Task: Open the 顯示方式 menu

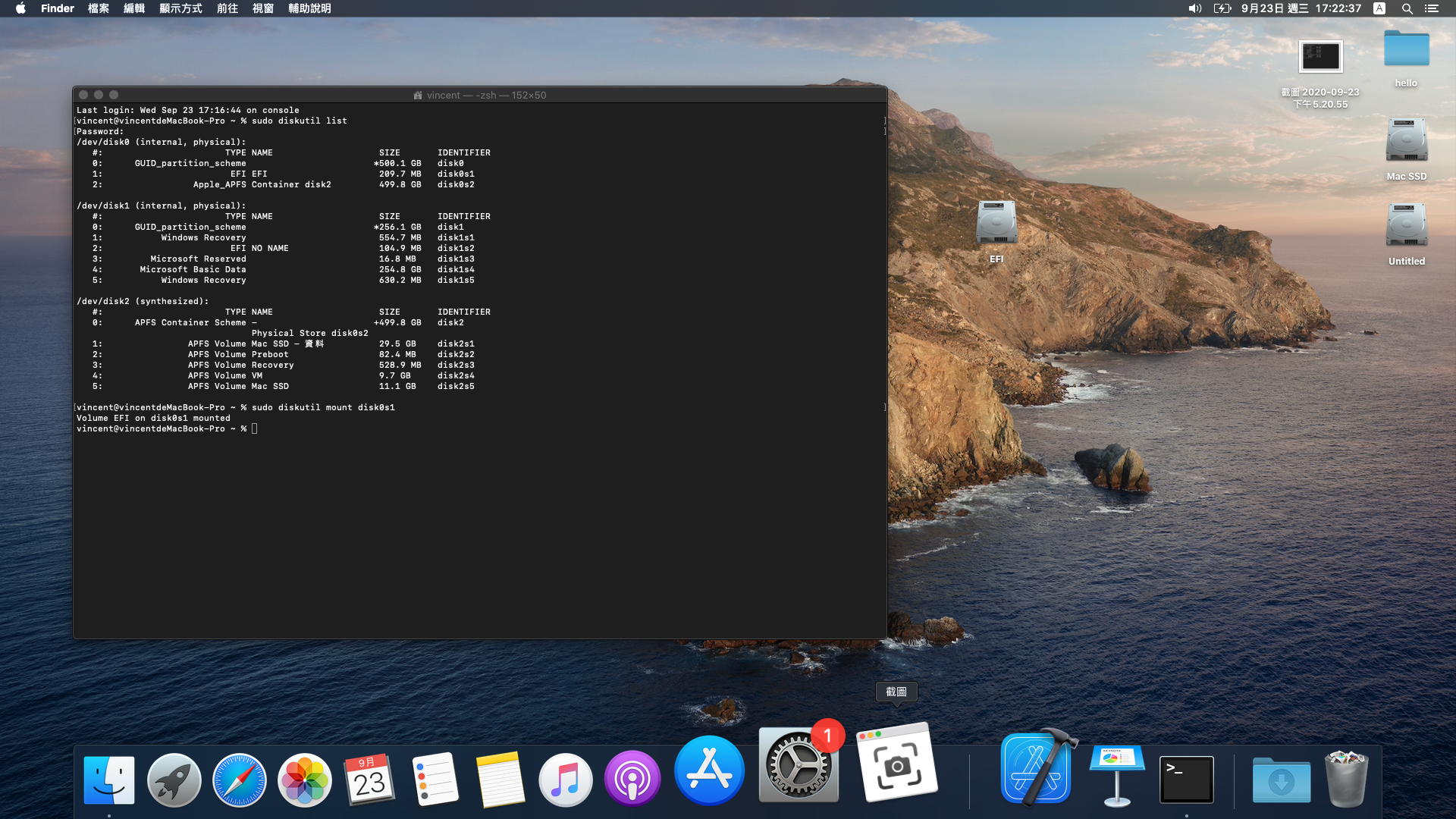Action: (x=180, y=8)
